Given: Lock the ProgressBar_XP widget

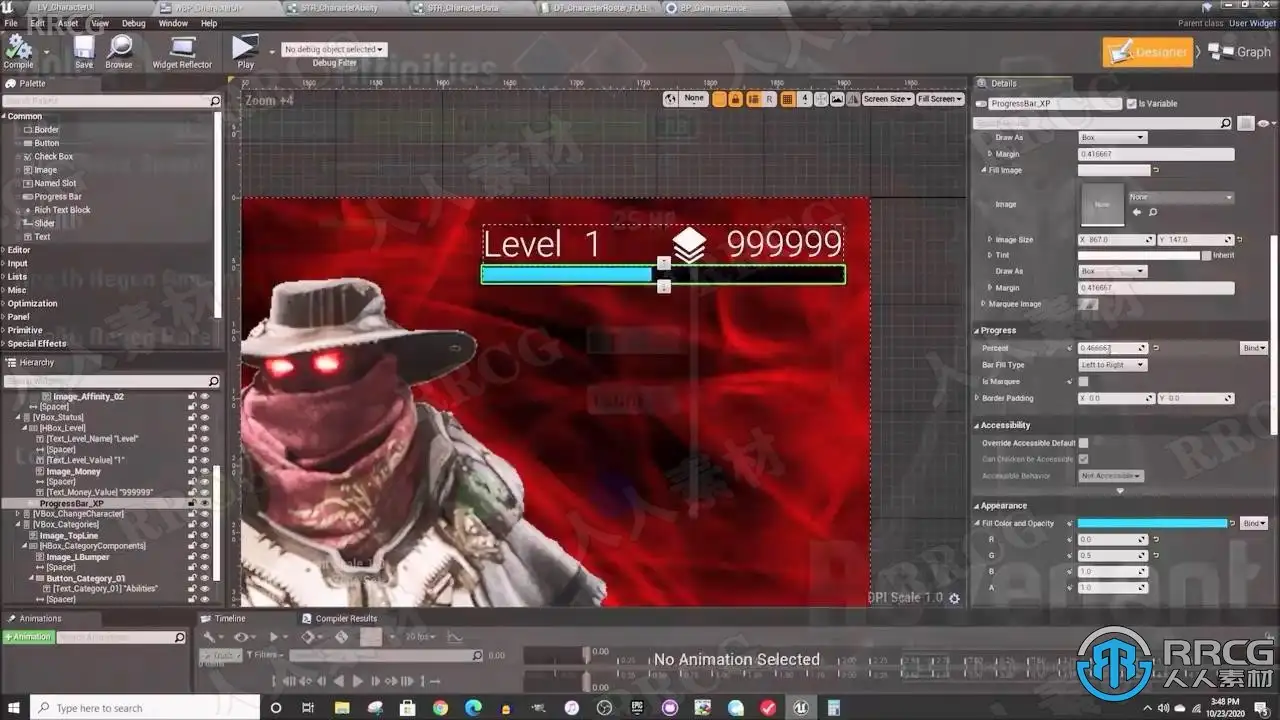Looking at the screenshot, I should 192,503.
